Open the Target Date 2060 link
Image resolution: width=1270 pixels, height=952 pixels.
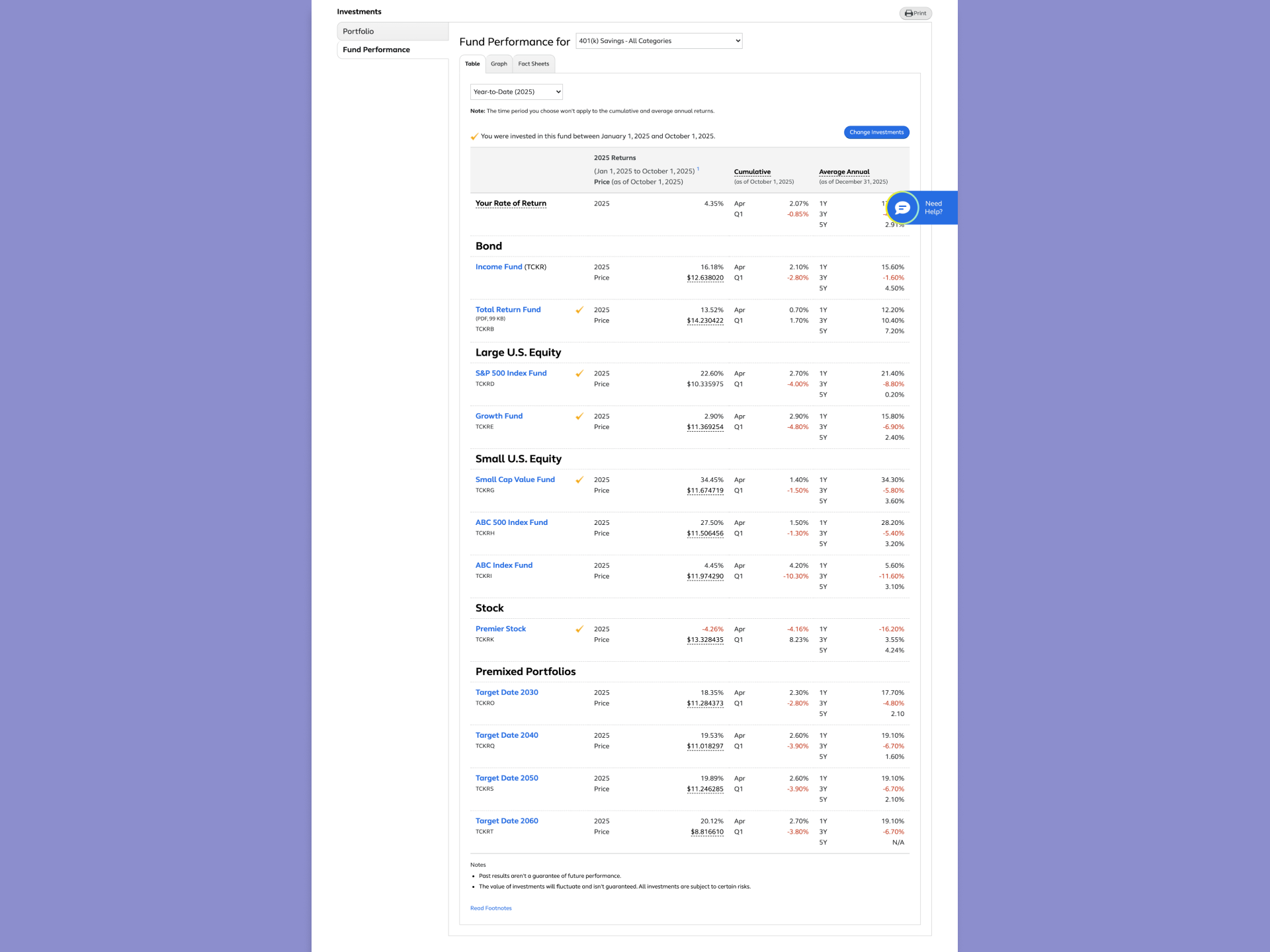click(x=507, y=821)
